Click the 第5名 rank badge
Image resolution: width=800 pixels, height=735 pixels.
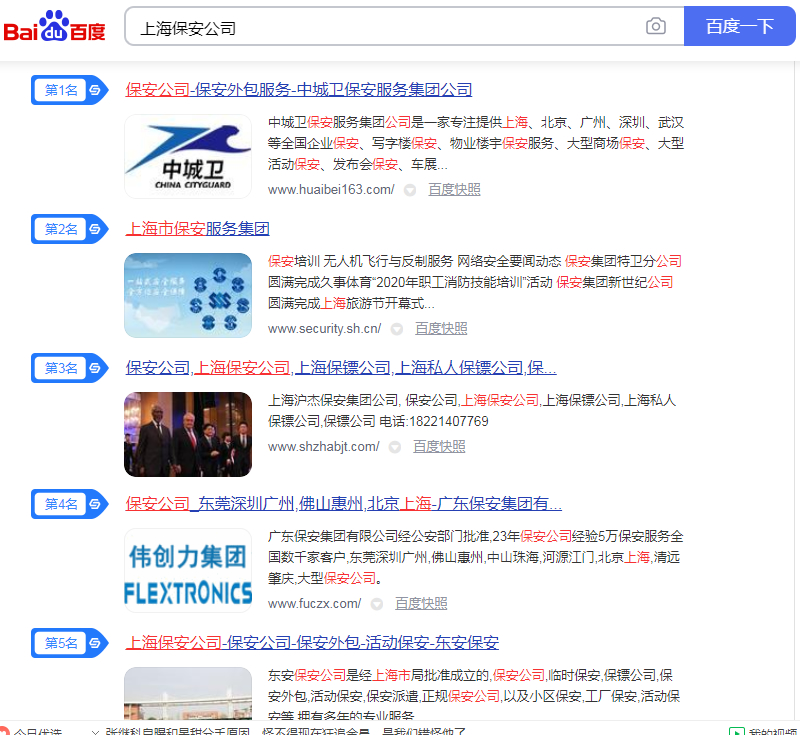tap(69, 643)
